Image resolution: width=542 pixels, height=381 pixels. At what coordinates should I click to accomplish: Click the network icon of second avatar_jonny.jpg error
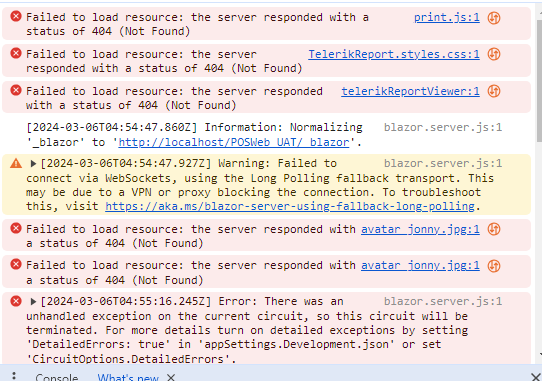tap(494, 266)
